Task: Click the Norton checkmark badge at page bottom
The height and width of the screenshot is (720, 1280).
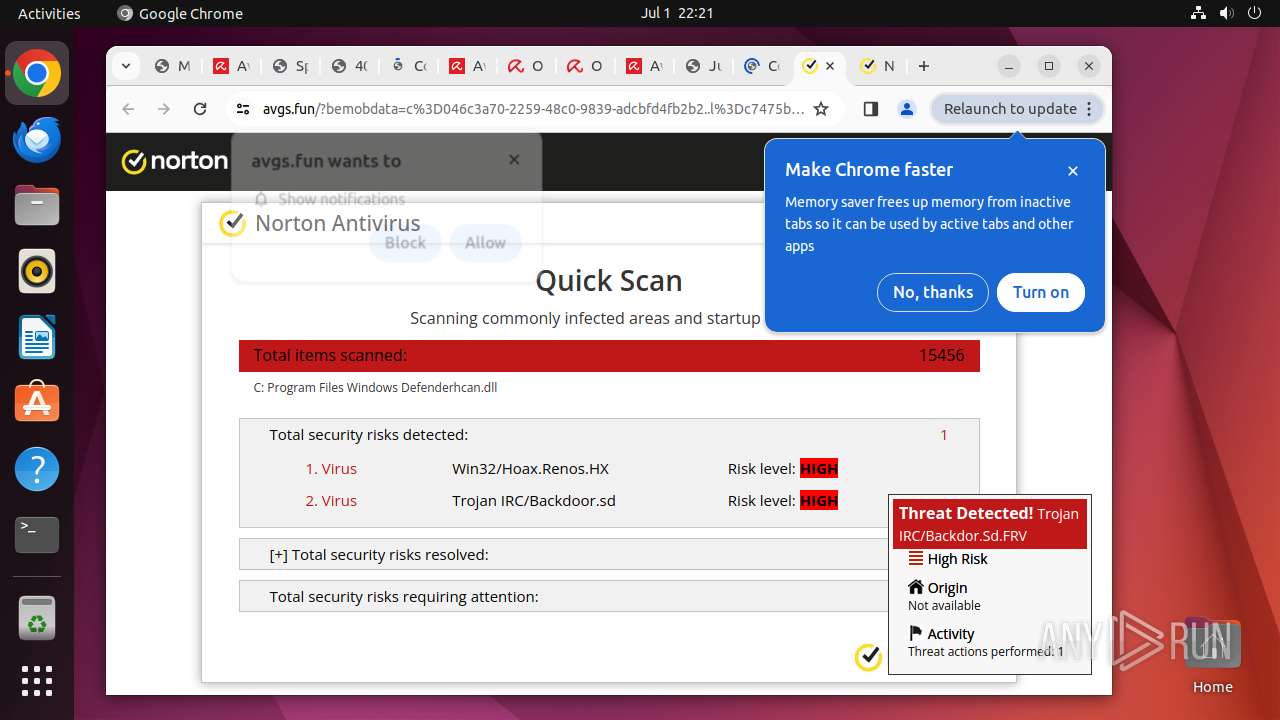Action: [868, 657]
